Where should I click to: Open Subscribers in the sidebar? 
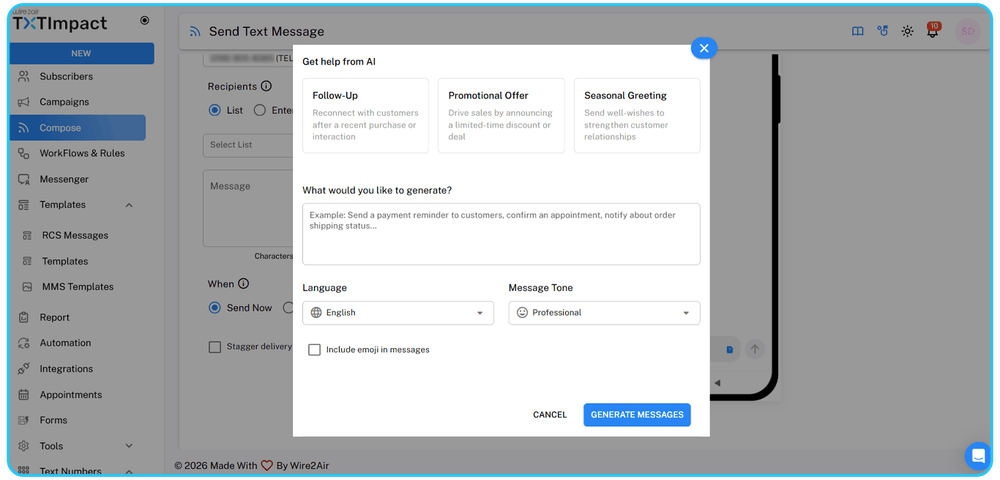pyautogui.click(x=66, y=76)
